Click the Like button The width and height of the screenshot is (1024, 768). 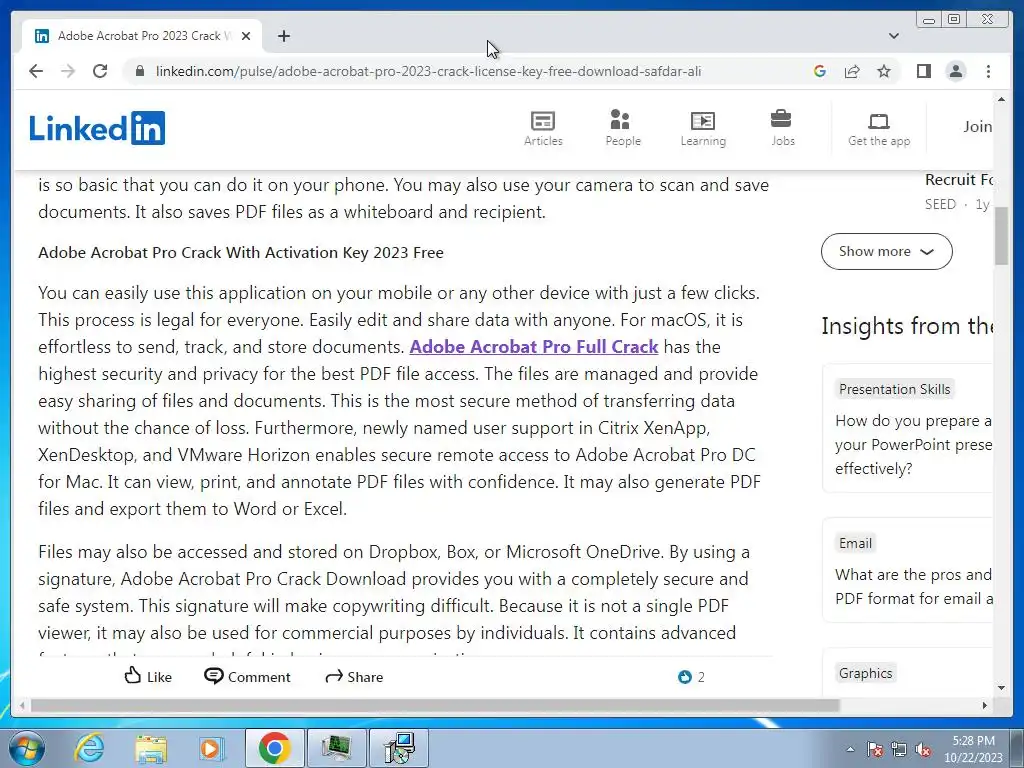click(x=148, y=677)
